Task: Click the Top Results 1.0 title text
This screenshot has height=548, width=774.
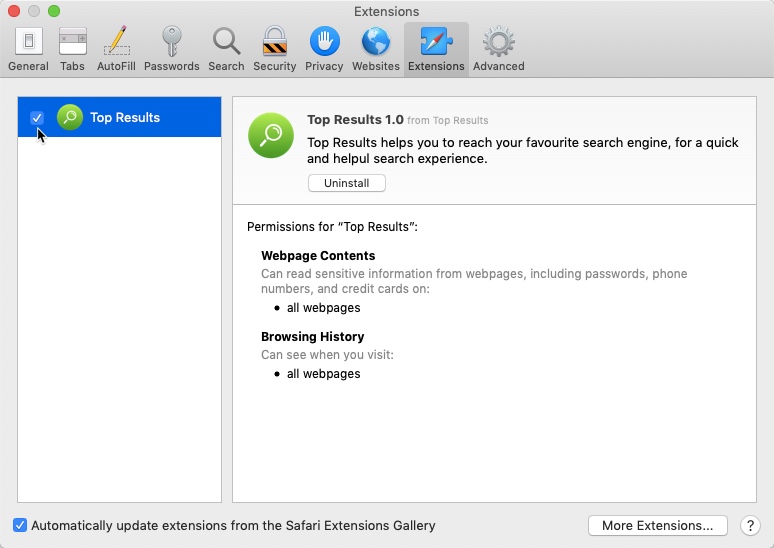Action: [355, 120]
